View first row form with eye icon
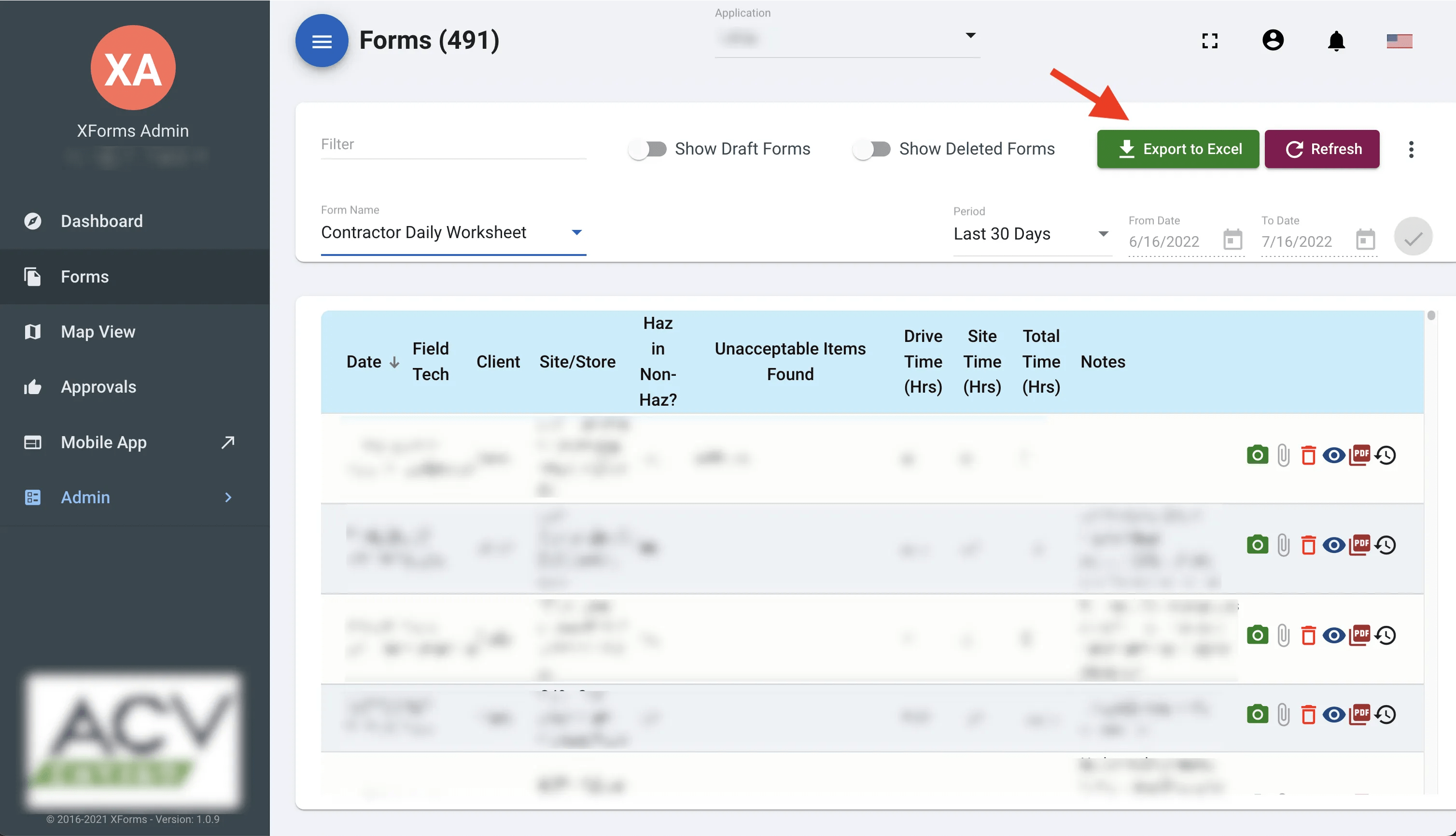Screen dimensions: 1456x836 tap(1333, 455)
